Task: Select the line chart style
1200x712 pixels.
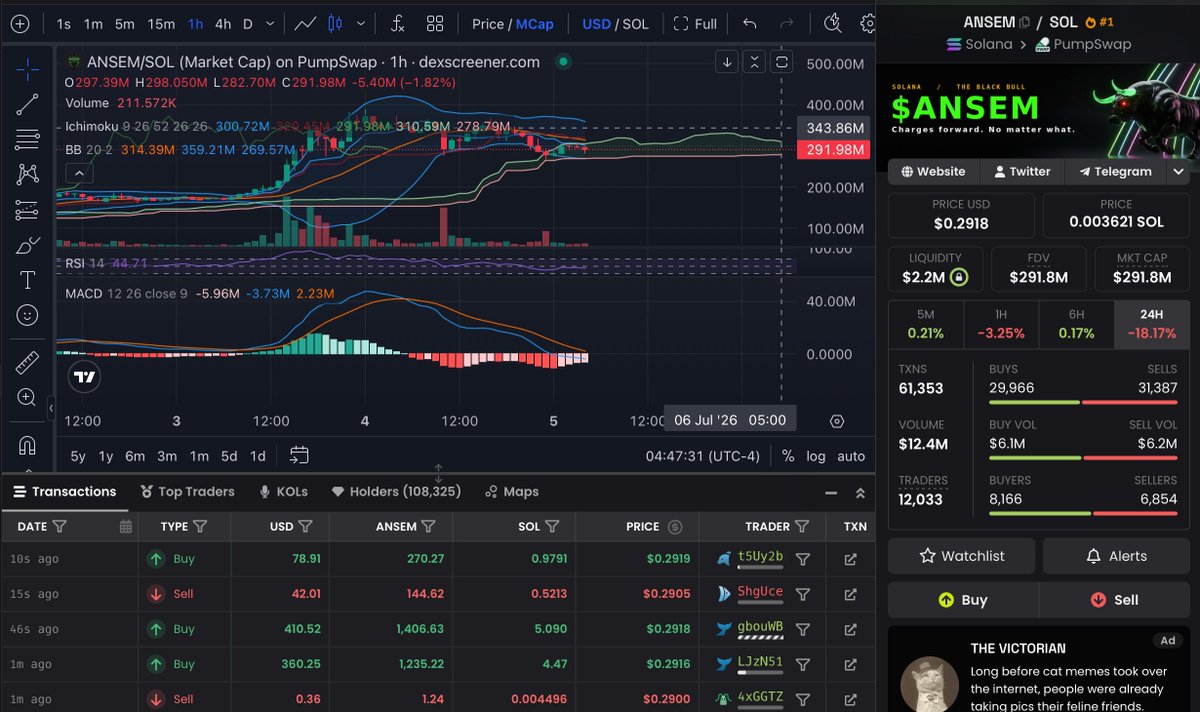Action: 306,23
